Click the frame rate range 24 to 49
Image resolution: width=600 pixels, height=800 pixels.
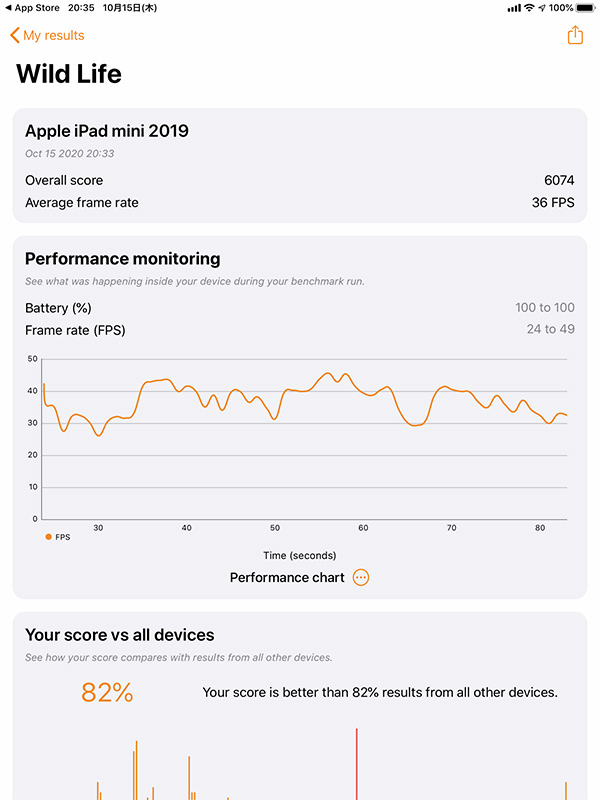(550, 330)
